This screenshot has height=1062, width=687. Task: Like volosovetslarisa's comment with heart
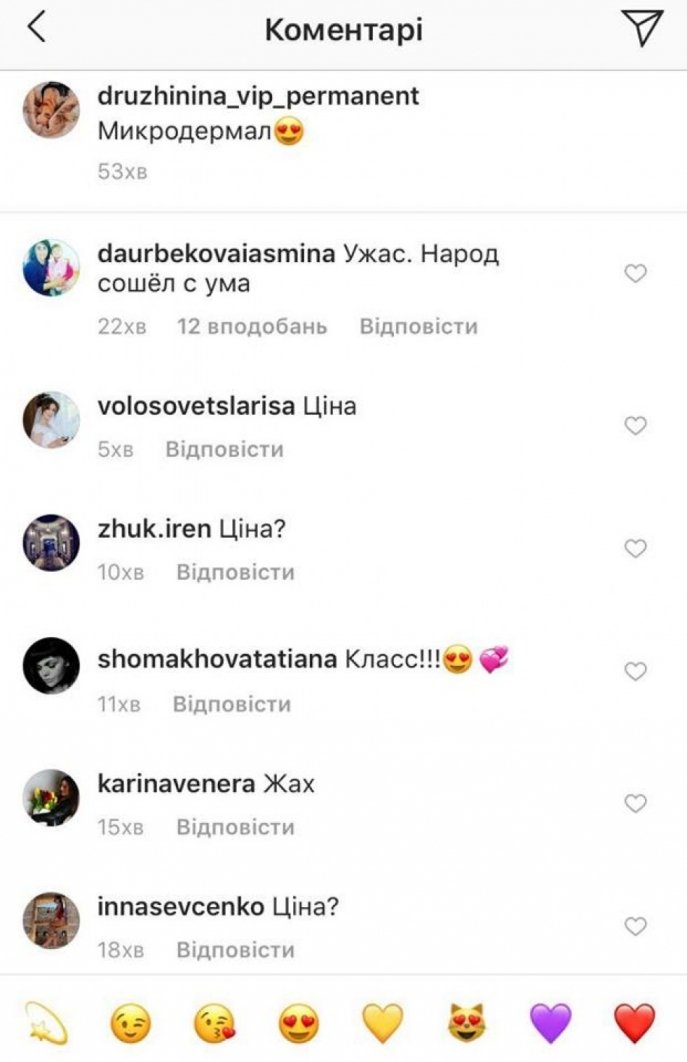635,425
